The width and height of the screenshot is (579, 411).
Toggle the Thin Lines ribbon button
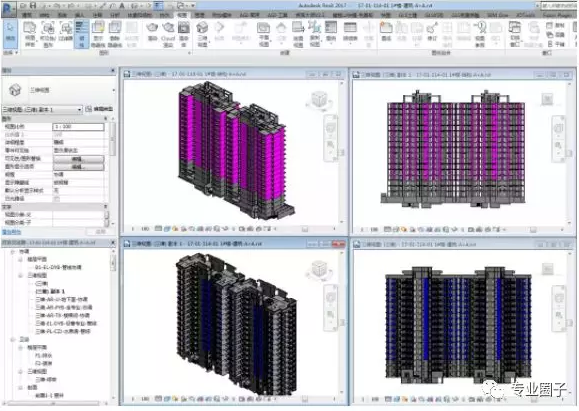82,34
